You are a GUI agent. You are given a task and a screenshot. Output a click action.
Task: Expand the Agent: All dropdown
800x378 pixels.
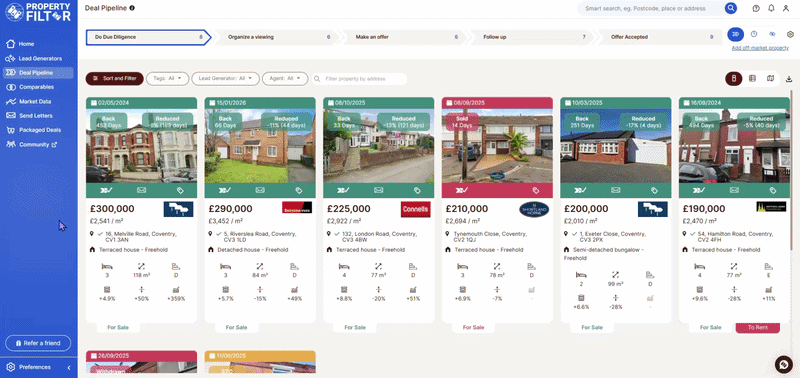285,79
